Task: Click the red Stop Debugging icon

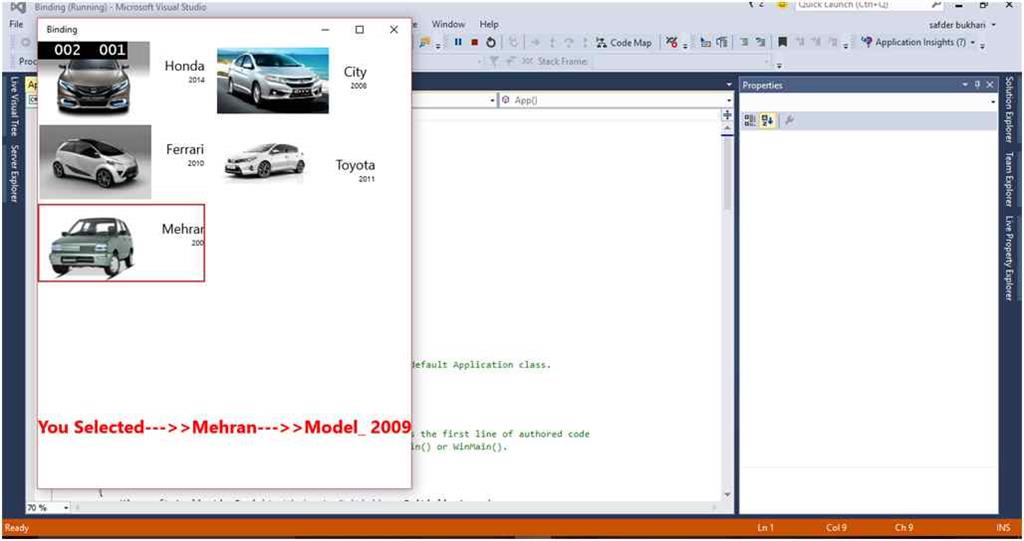Action: click(x=474, y=43)
